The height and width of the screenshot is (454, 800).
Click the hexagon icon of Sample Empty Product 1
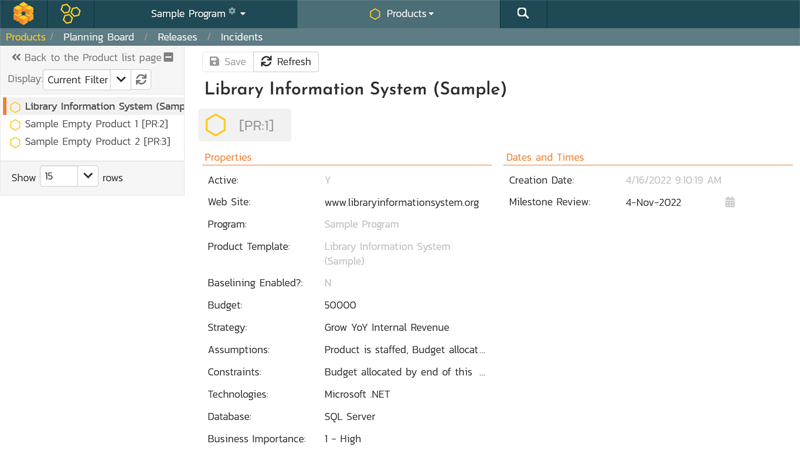[x=15, y=124]
